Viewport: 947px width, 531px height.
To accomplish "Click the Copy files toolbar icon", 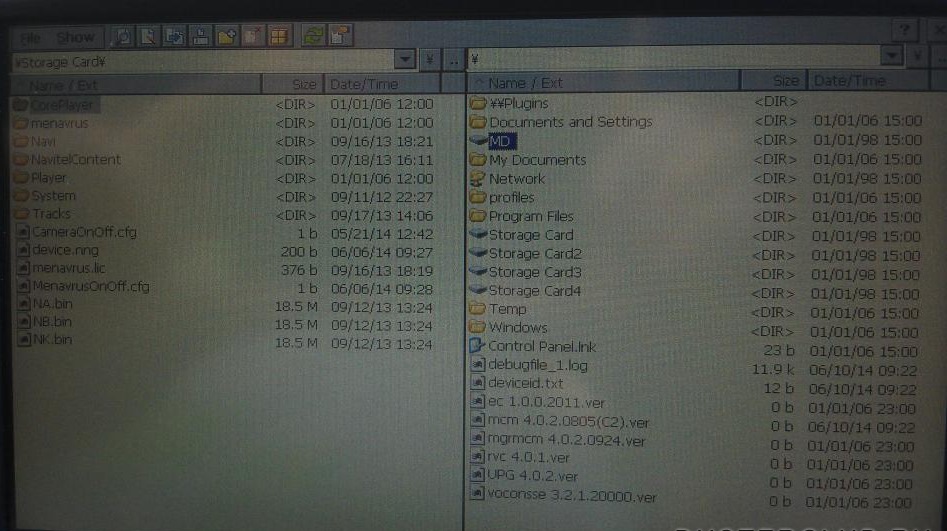I will pyautogui.click(x=174, y=37).
